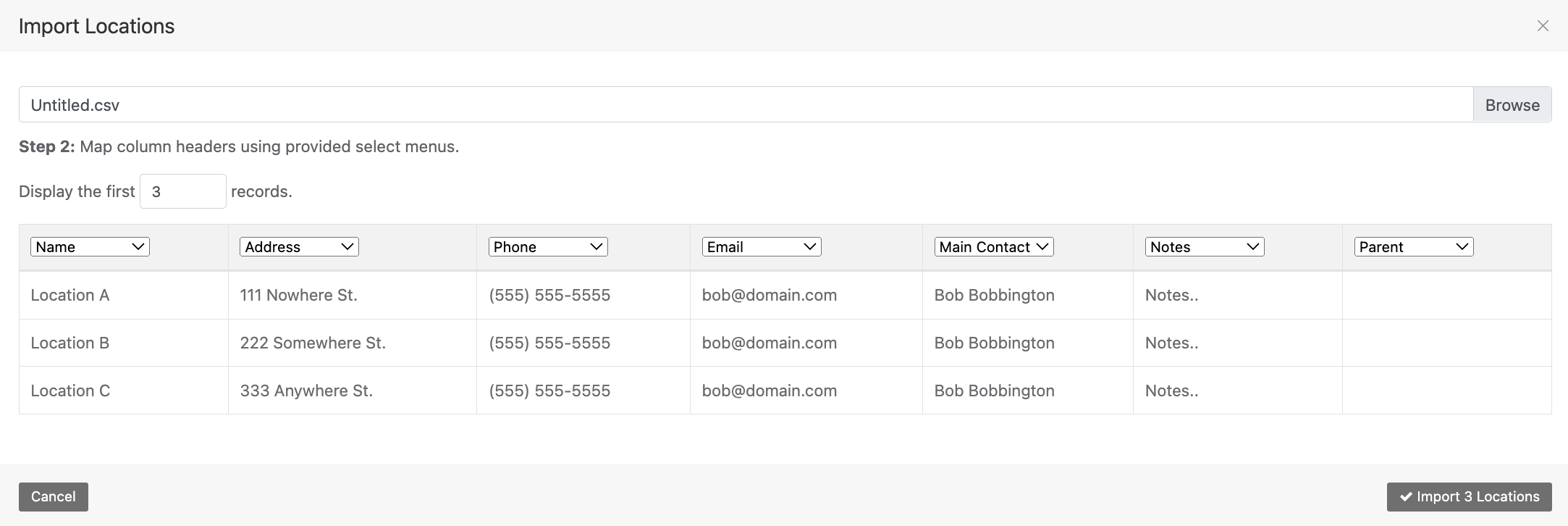The height and width of the screenshot is (526, 1568).
Task: Open the Notes column mapping dropdown
Action: click(1205, 247)
